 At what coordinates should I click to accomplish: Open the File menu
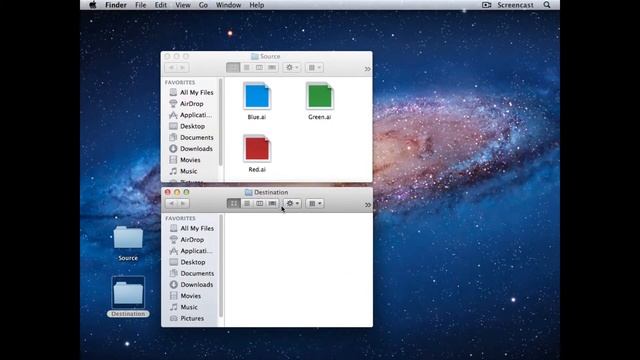click(x=140, y=5)
